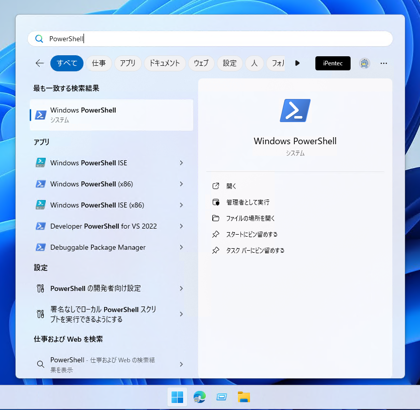Image resolution: width=420 pixels, height=410 pixels.
Task: Click タスク バーにピン留めする
Action: 255,250
